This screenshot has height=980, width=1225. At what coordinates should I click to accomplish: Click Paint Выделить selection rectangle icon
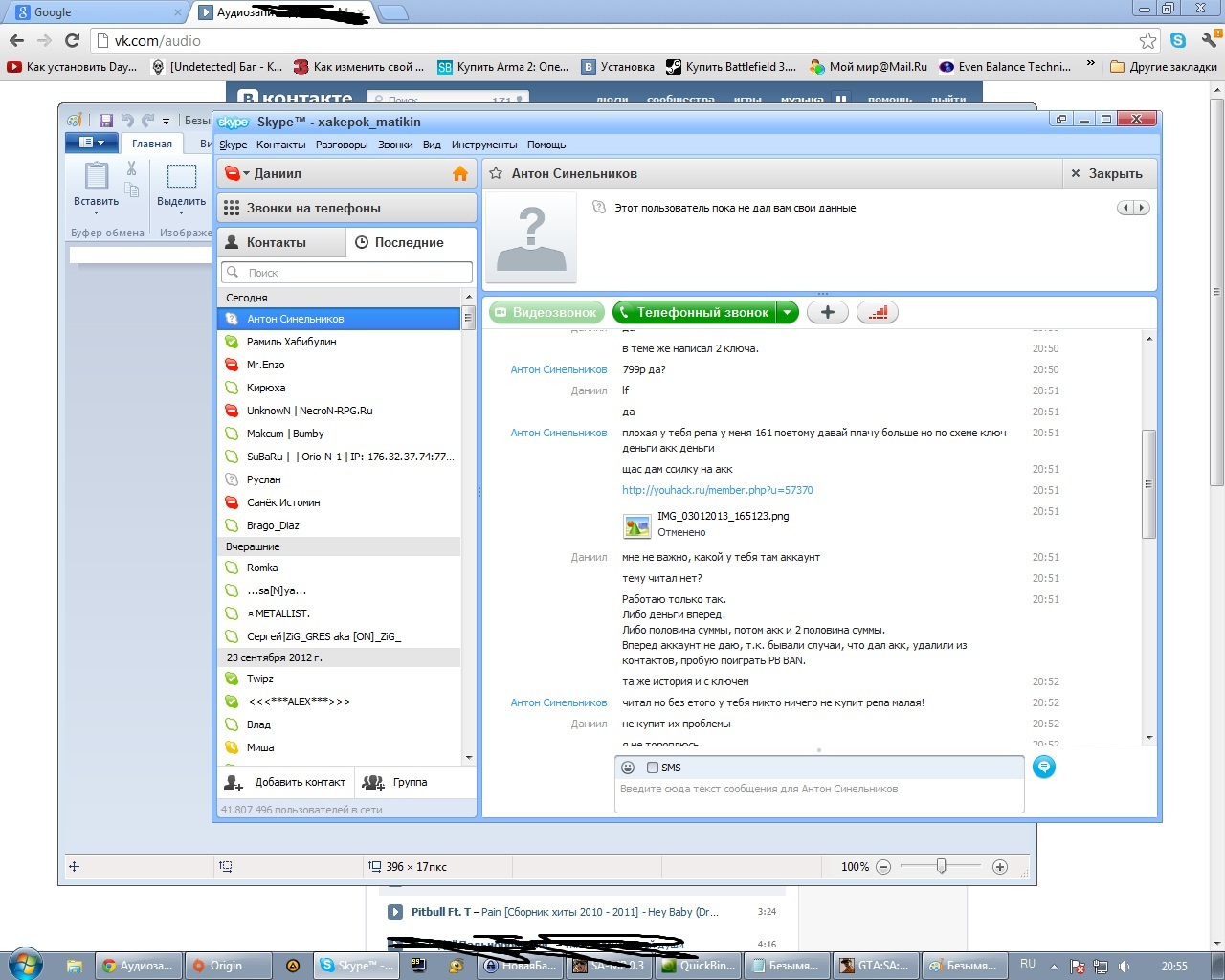pos(182,176)
